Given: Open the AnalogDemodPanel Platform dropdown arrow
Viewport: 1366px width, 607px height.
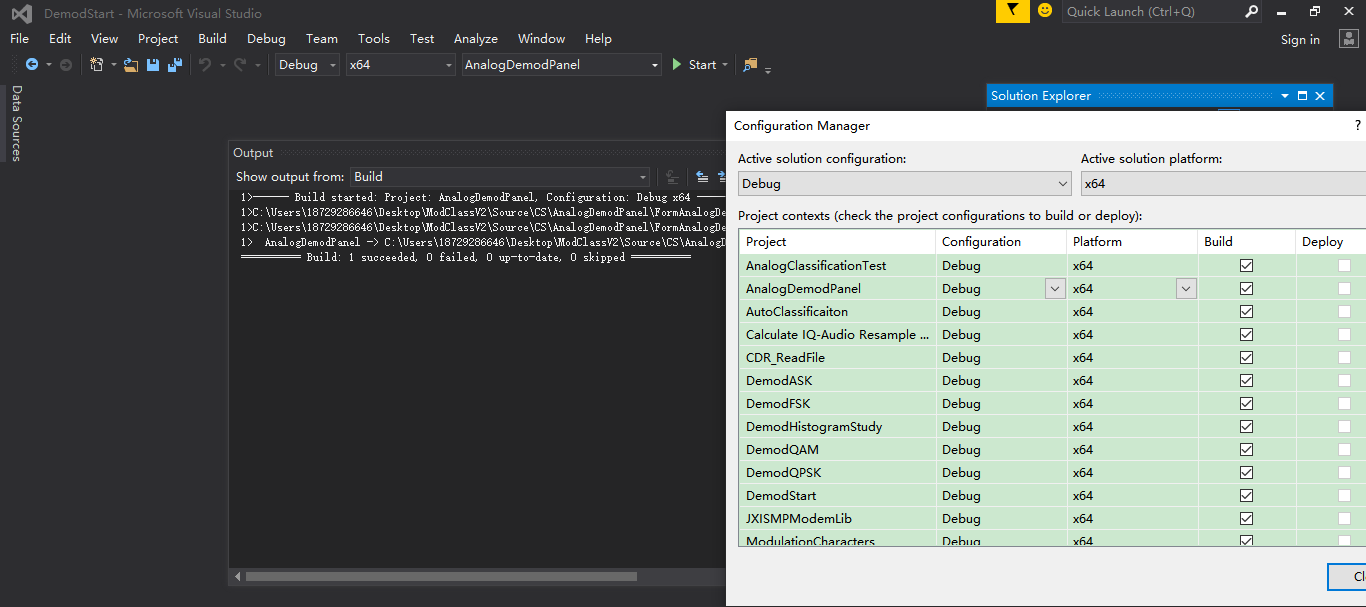Looking at the screenshot, I should 1186,289.
